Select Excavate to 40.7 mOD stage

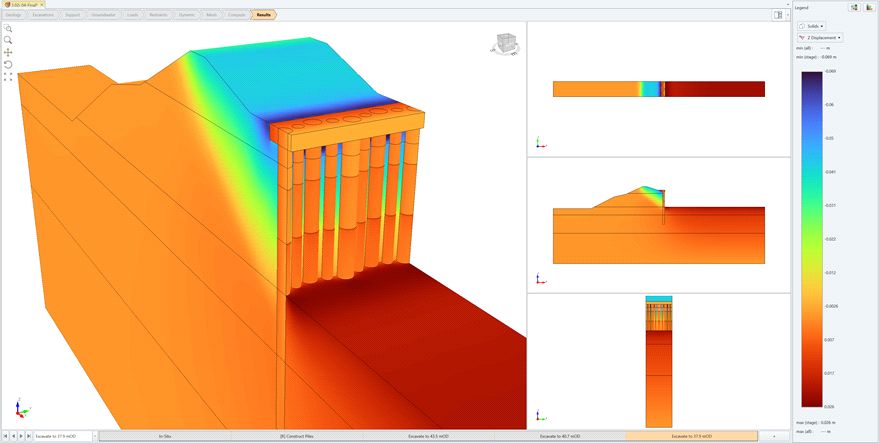tap(559, 436)
